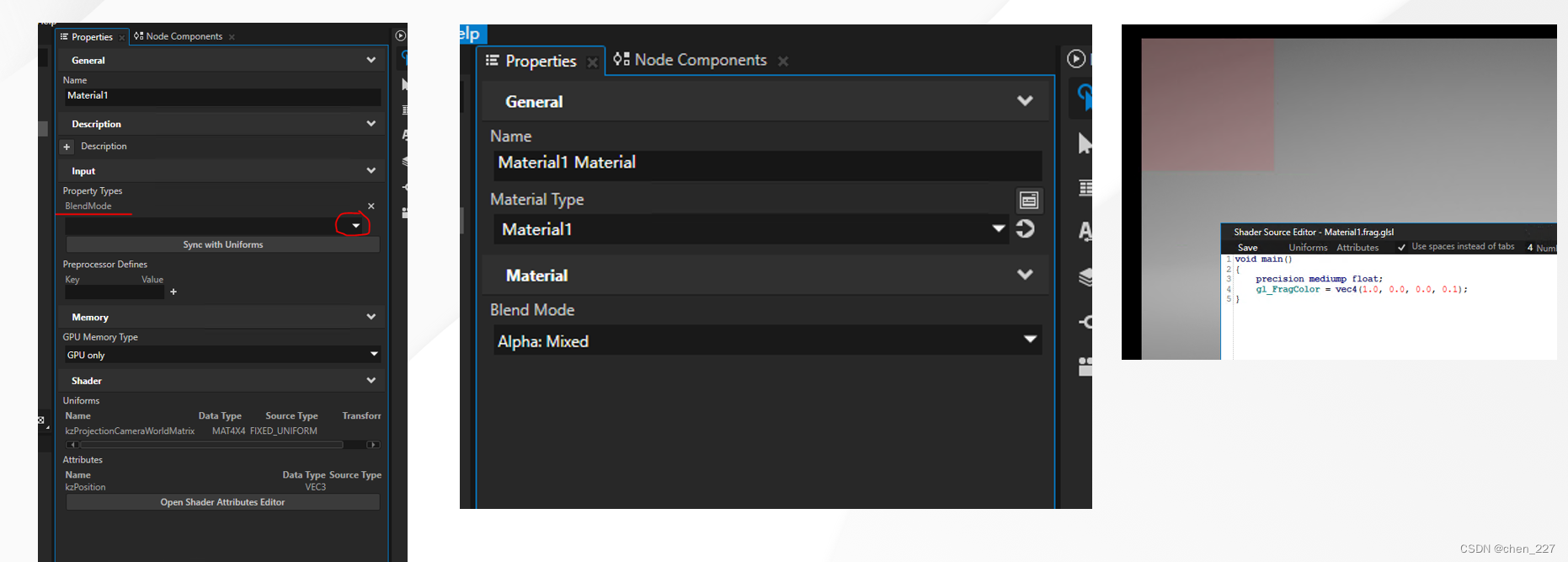Click the Material1 Material name field
The width and height of the screenshot is (1568, 562).
click(767, 163)
